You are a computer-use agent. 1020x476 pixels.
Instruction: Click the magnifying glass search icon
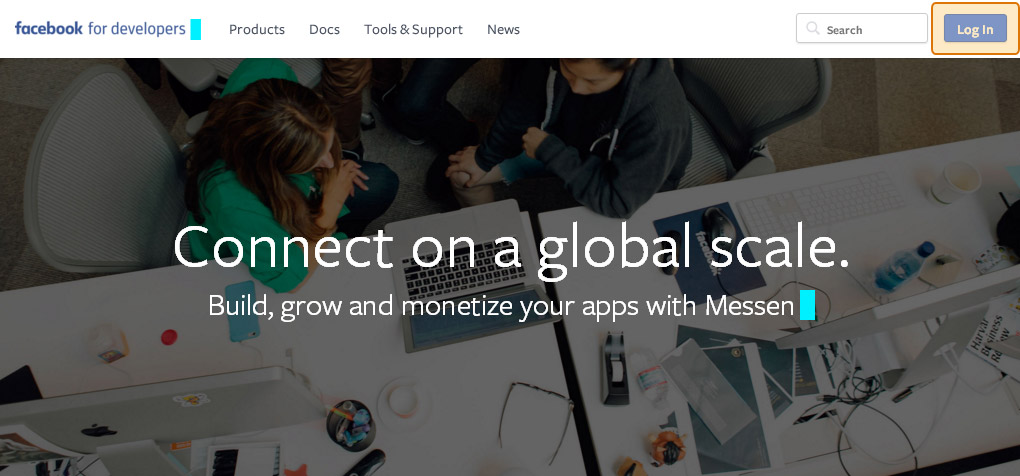pyautogui.click(x=812, y=29)
